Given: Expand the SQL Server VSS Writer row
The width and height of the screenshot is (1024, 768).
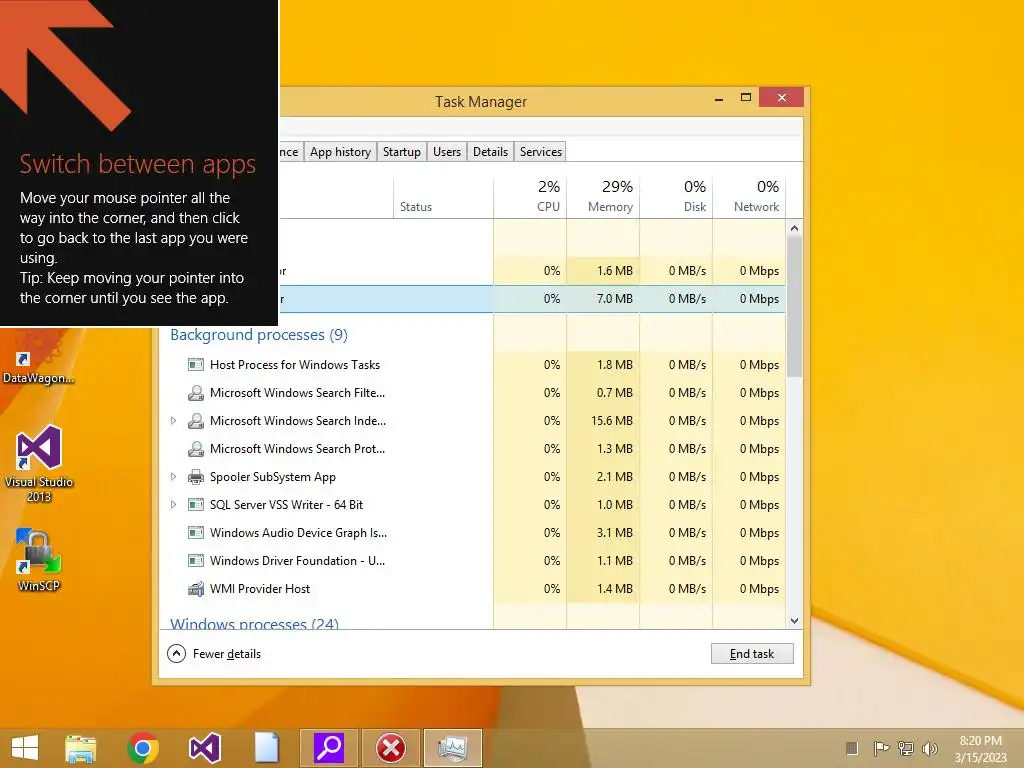Looking at the screenshot, I should [x=173, y=505].
